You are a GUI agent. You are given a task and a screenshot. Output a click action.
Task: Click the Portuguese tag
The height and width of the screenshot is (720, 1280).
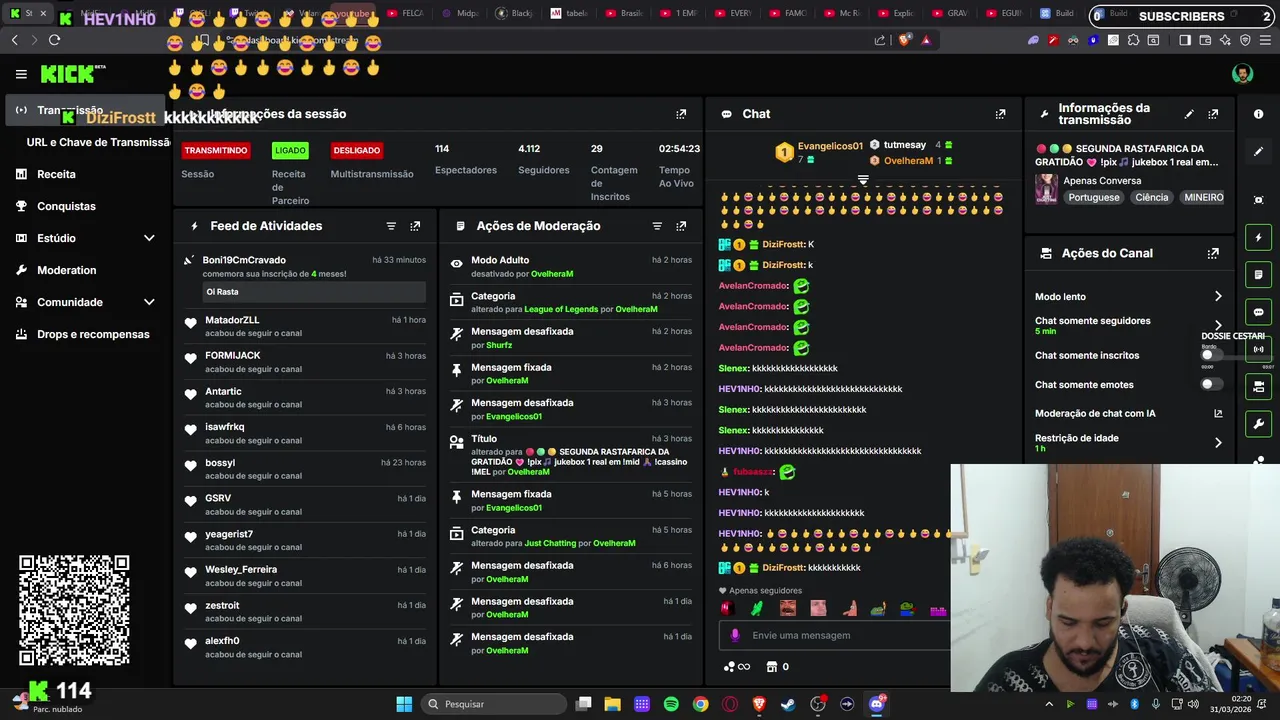1094,198
